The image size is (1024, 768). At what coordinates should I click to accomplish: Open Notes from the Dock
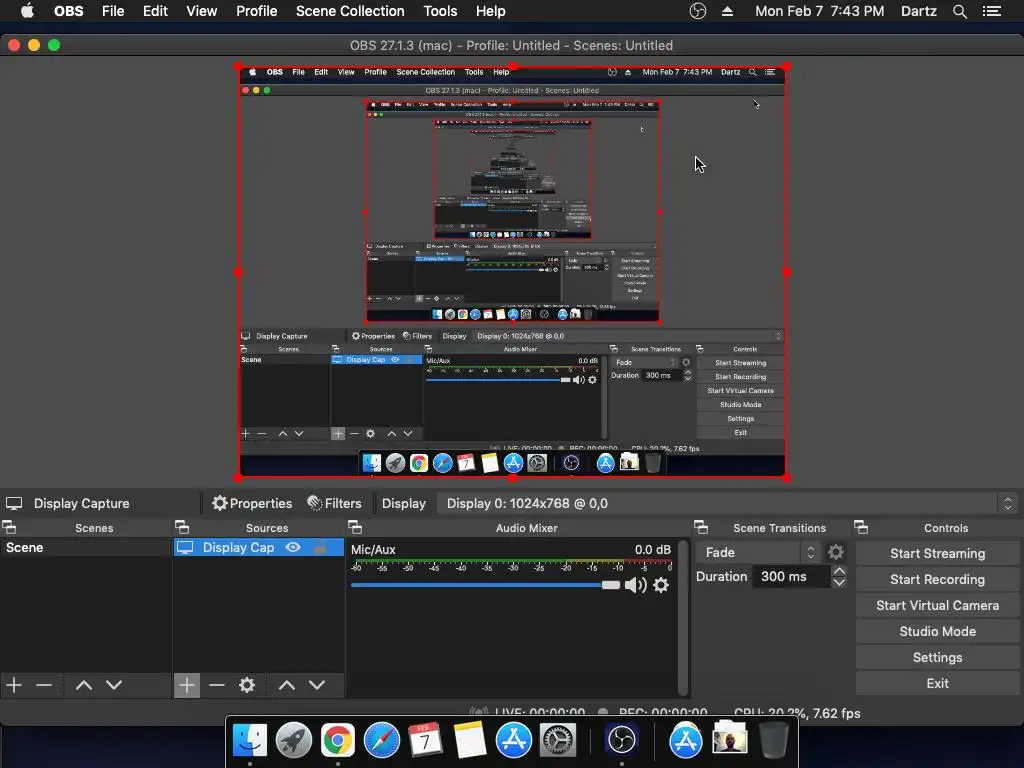(470, 740)
